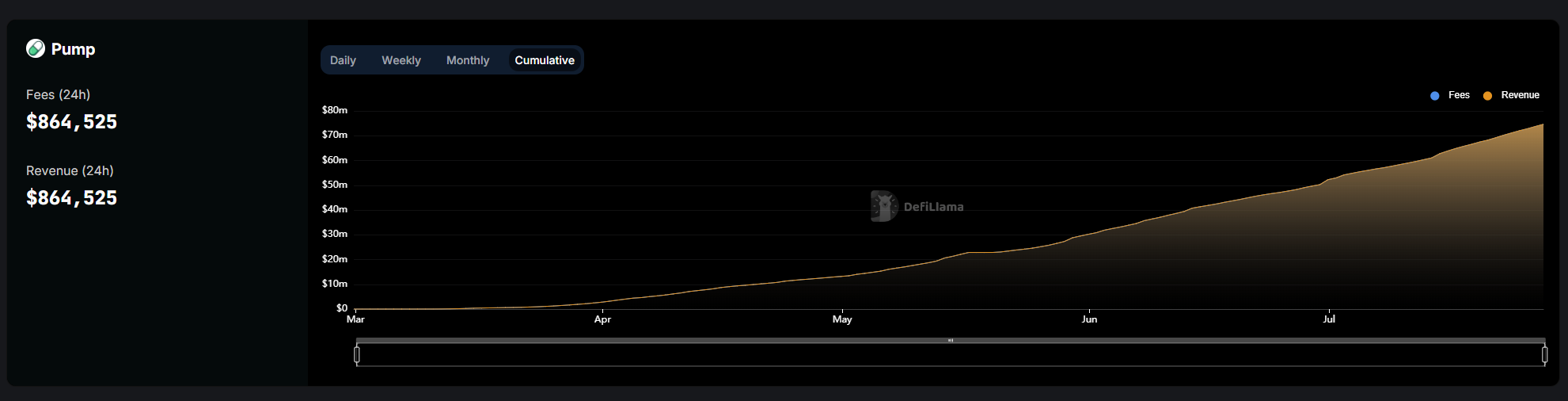Toggle the Revenue series via its legend label
This screenshot has width=1568, height=401.
click(1520, 95)
